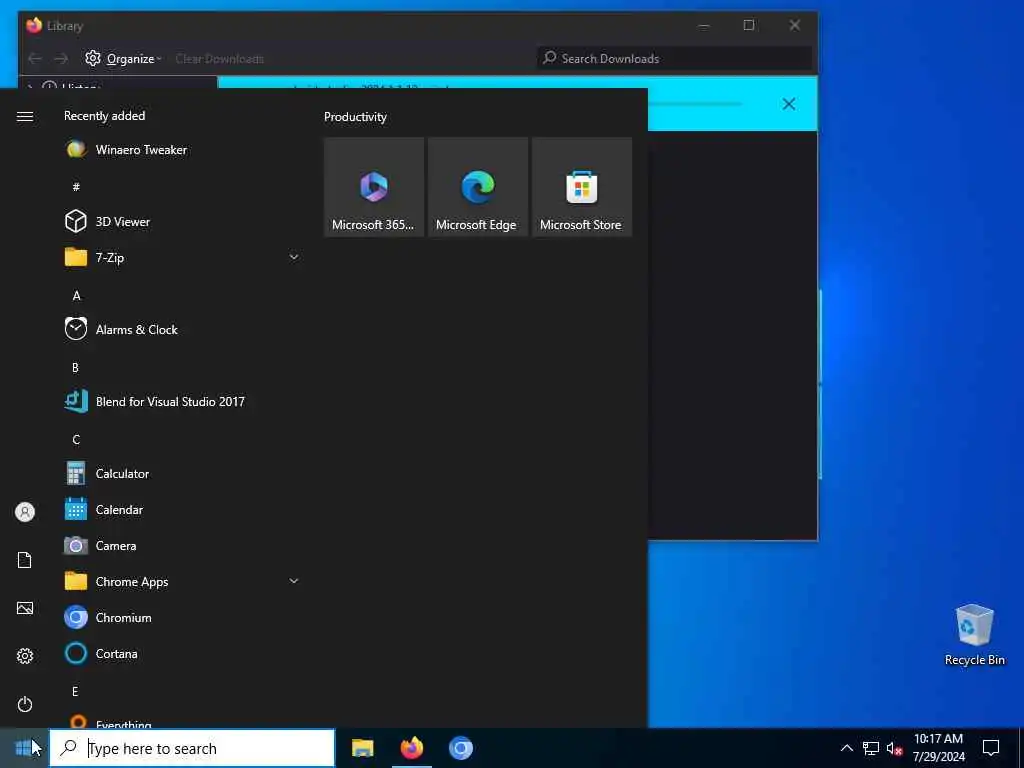Open the Microsoft Edge tile
1024x768 pixels.
click(x=477, y=187)
